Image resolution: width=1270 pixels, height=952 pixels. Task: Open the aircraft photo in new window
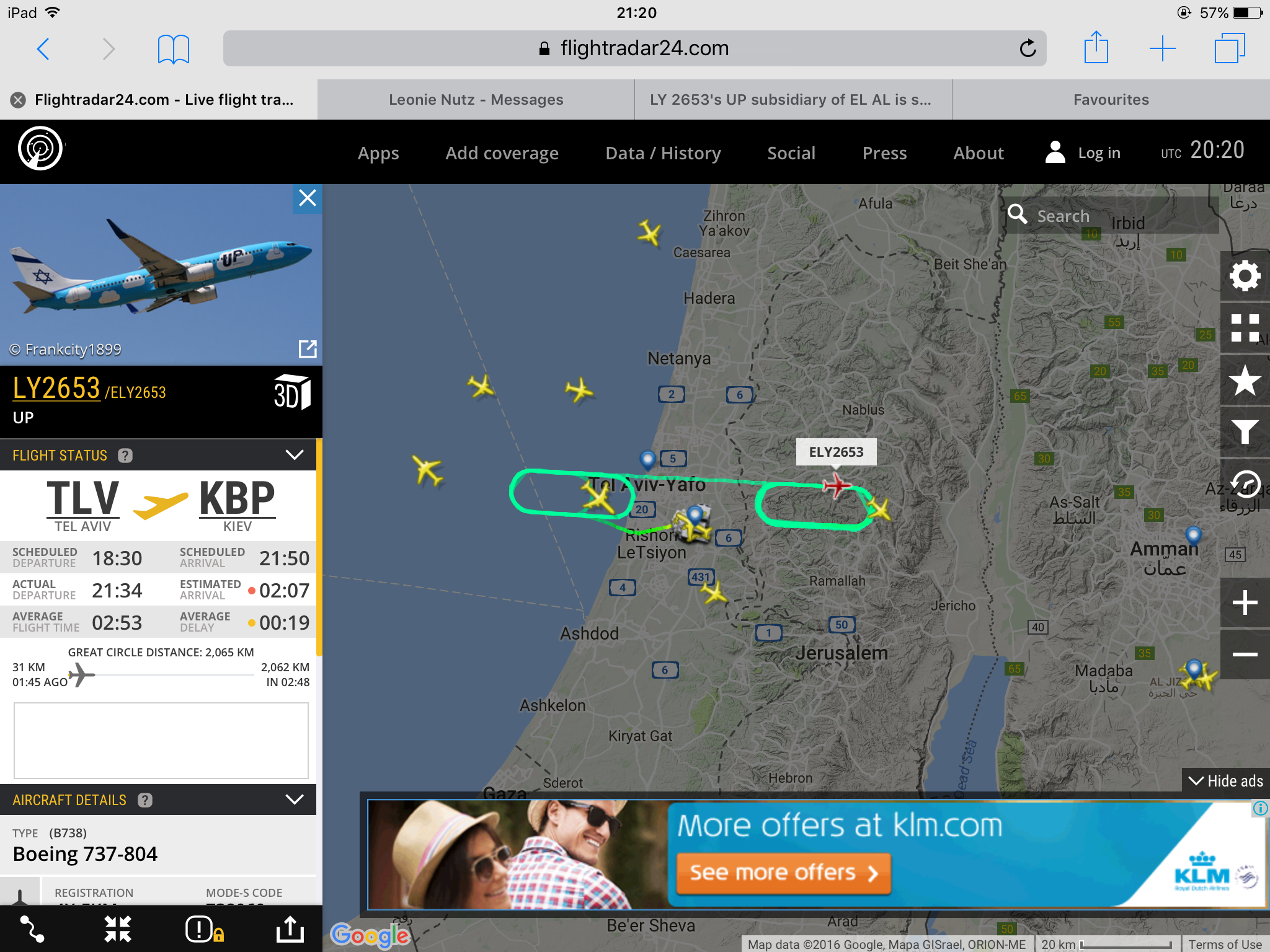point(308,349)
